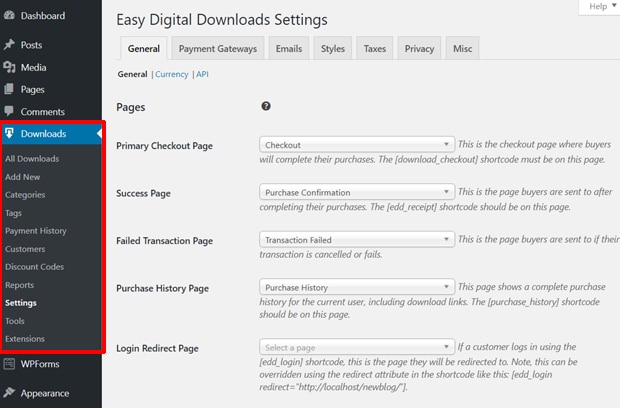The width and height of the screenshot is (620, 408).
Task: Open the Primary Checkout Page dropdown
Action: [x=357, y=145]
